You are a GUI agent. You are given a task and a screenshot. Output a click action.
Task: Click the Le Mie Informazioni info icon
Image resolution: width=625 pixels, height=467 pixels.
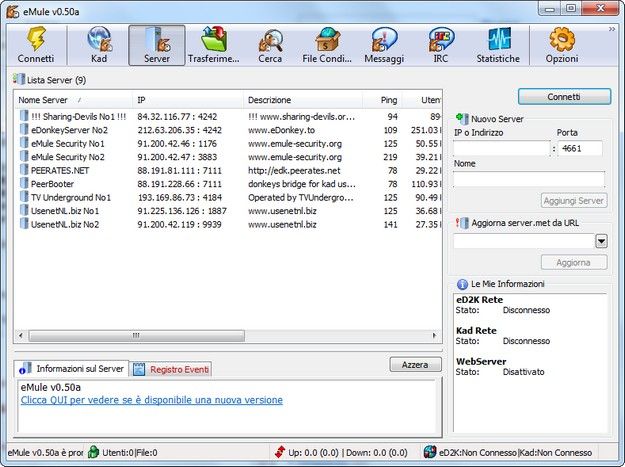coord(462,284)
